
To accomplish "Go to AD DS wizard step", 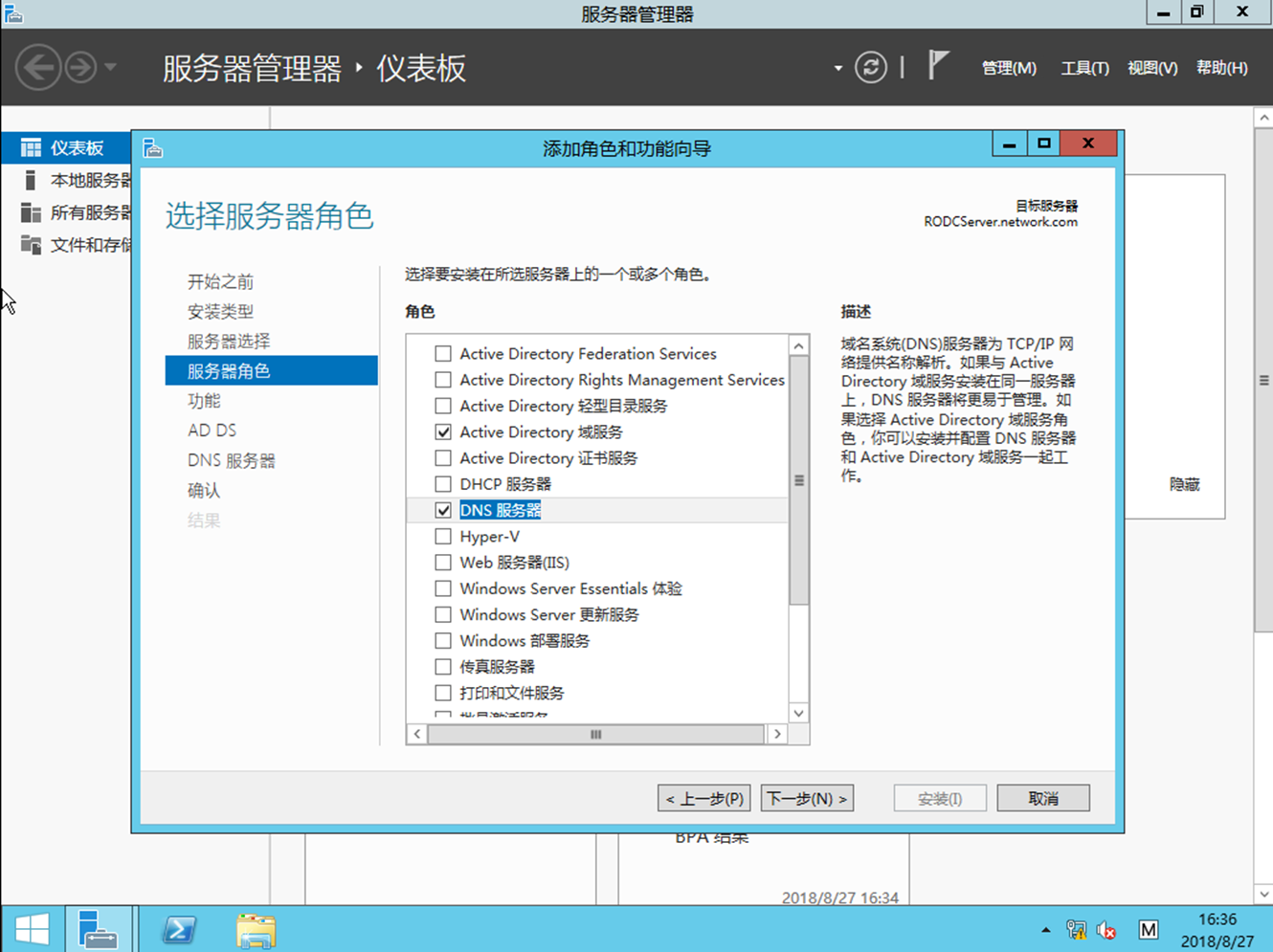I will (212, 431).
